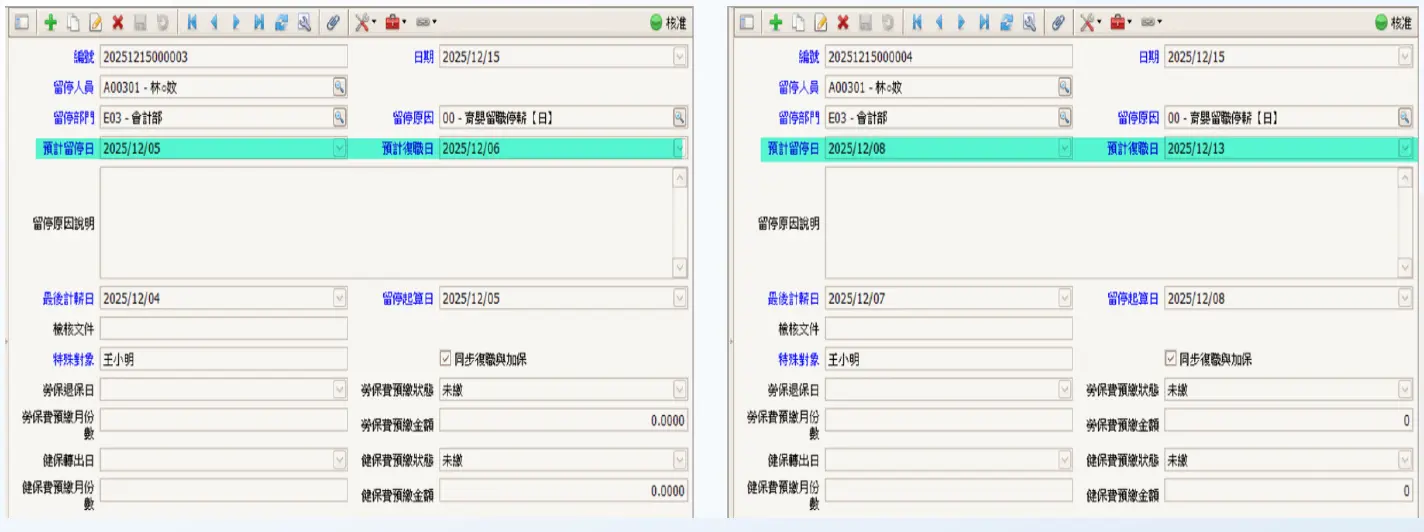Open the 留停起算日 dropdown showing 2025/12/05
This screenshot has height=532, width=1424.
click(680, 298)
